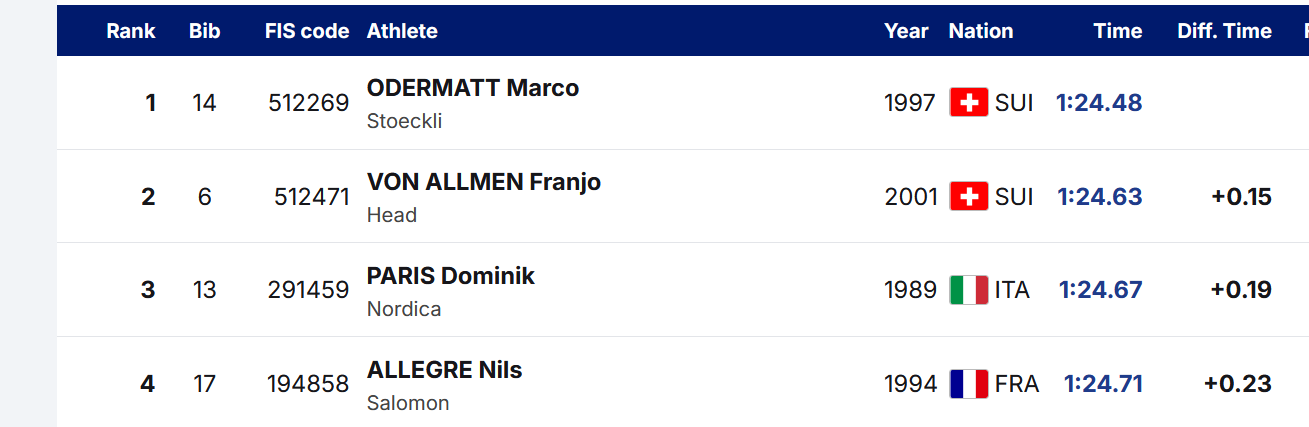Click the Bib column header
The width and height of the screenshot is (1309, 427).
(204, 31)
